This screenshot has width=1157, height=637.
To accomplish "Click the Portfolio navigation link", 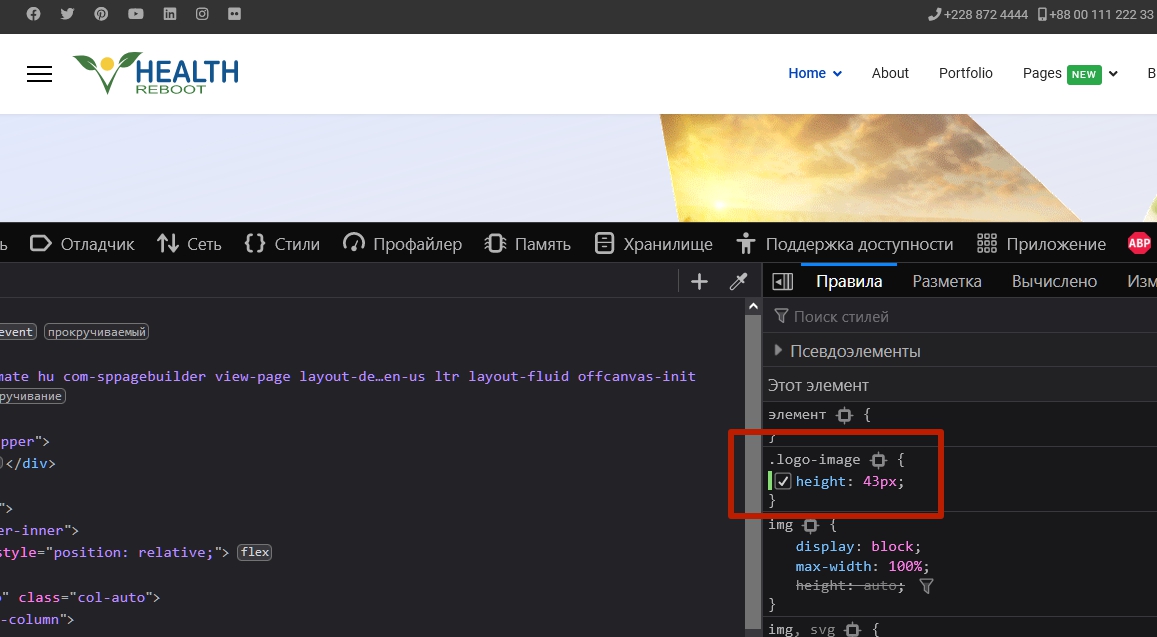I will click(965, 73).
